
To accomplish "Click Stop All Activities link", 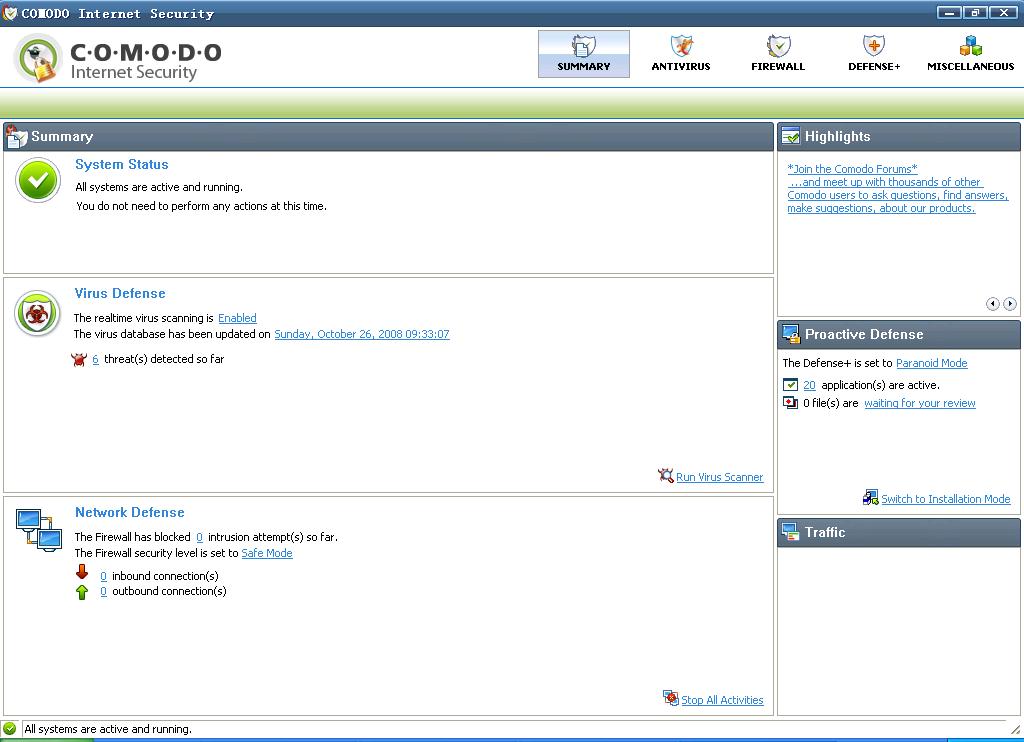I will 722,700.
